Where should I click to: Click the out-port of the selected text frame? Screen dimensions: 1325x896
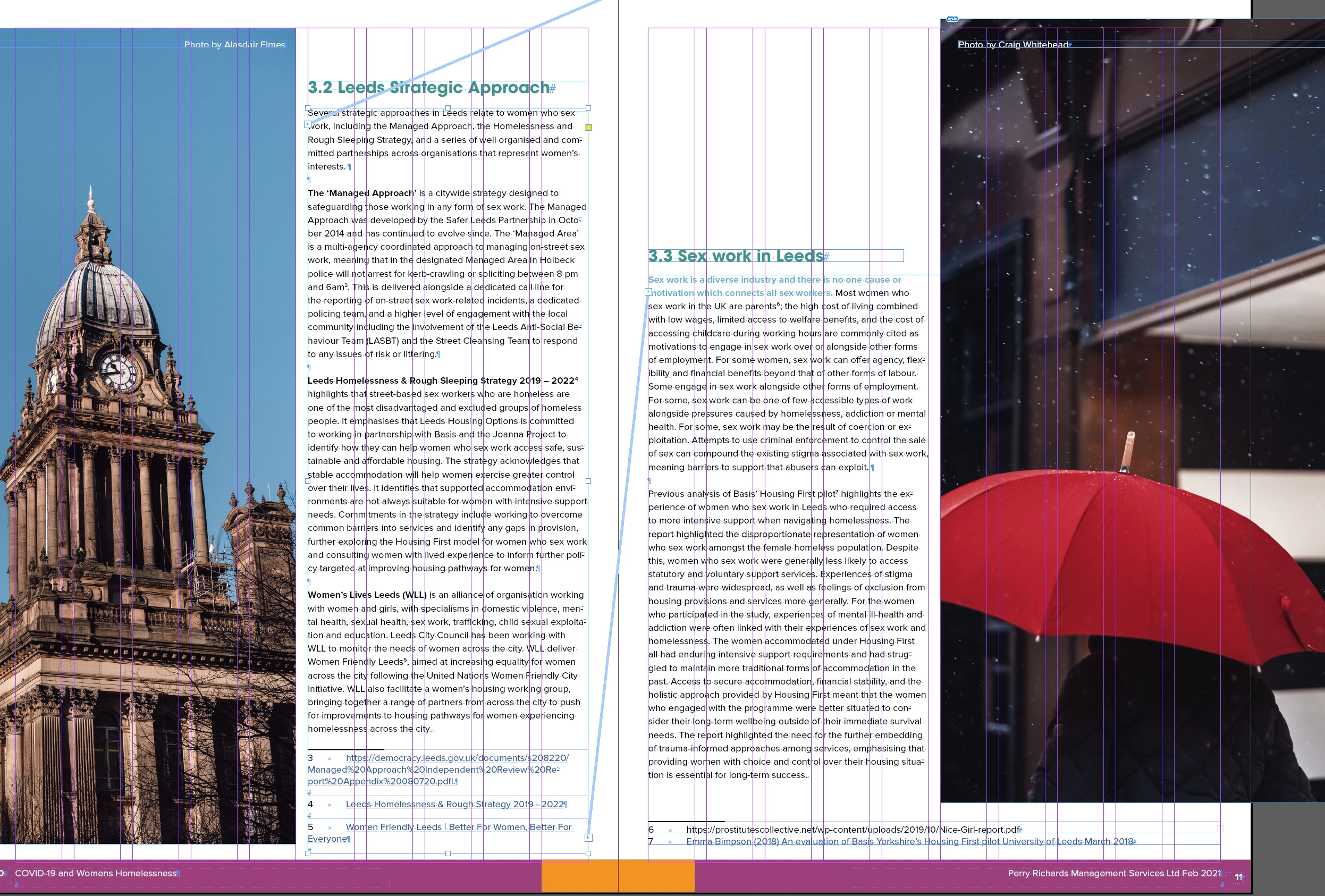(x=588, y=838)
